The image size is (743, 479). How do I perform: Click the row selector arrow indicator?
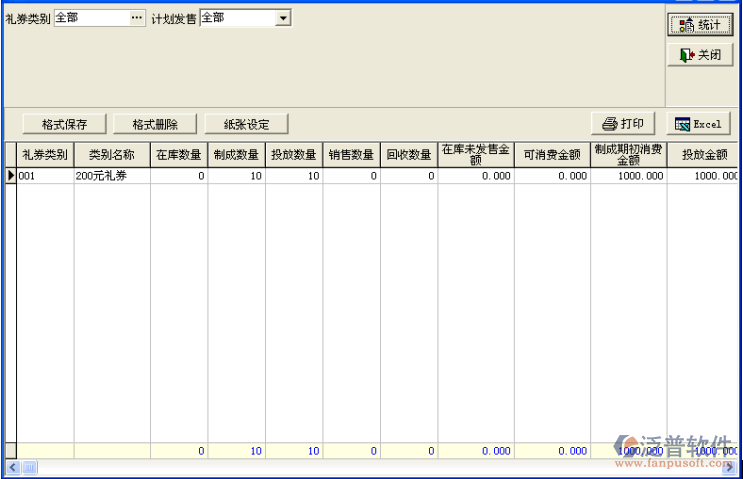(11, 176)
